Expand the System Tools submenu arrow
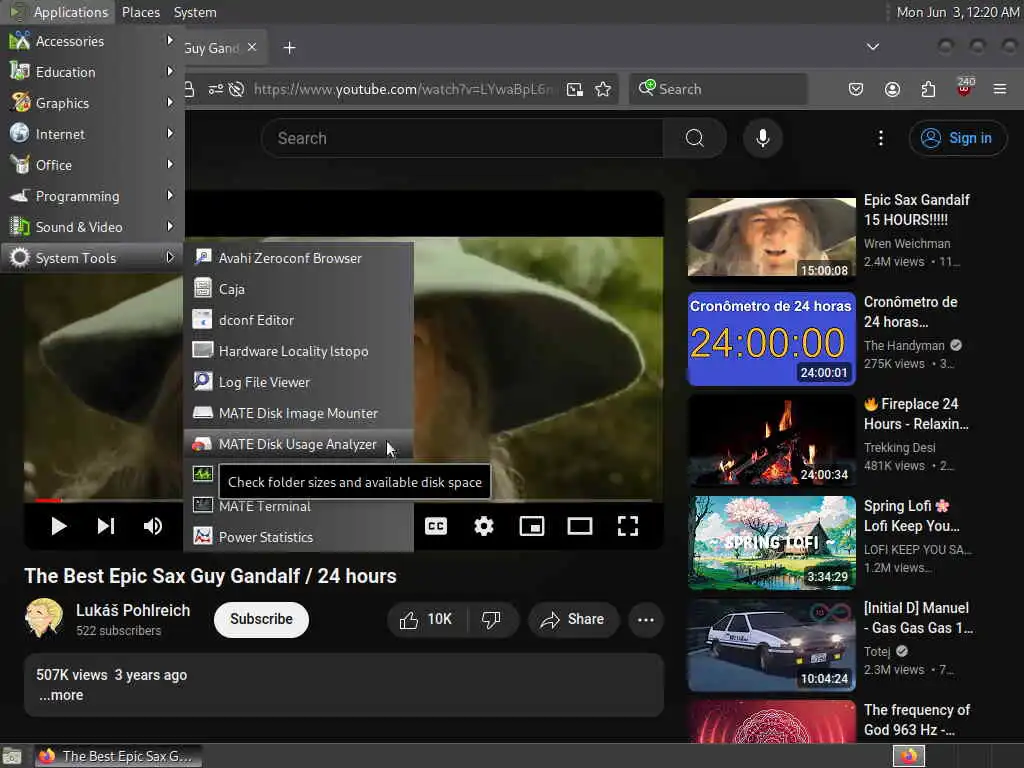1024x768 pixels. (x=170, y=258)
